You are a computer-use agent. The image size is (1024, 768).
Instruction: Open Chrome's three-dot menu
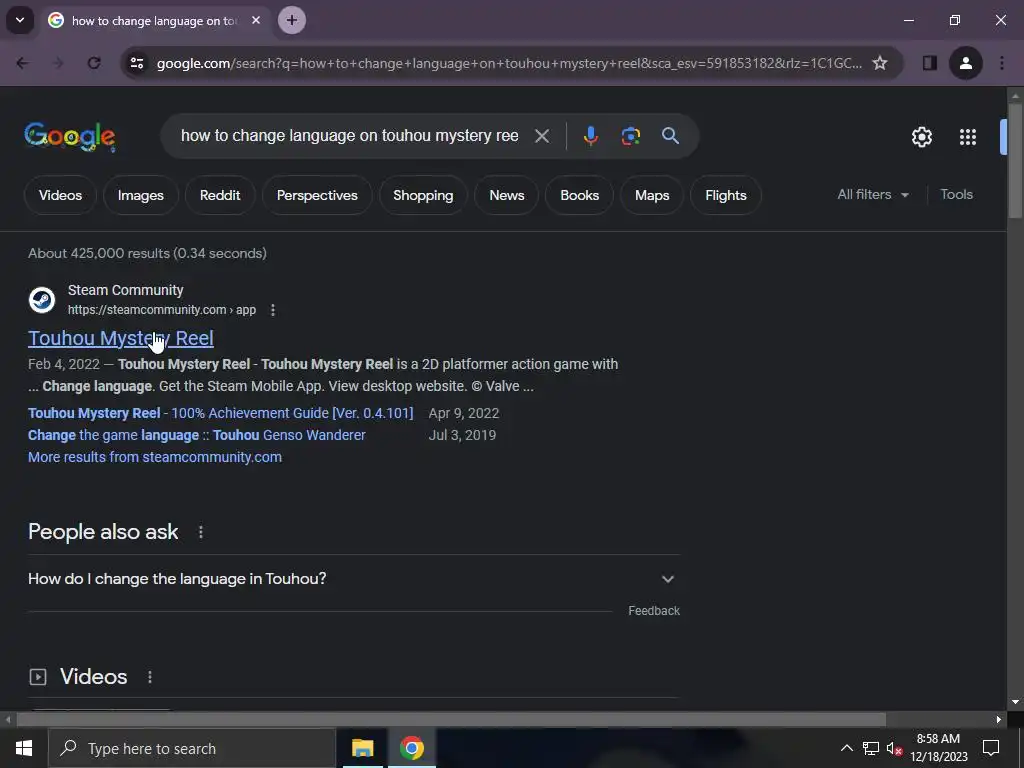pyautogui.click(x=1002, y=63)
